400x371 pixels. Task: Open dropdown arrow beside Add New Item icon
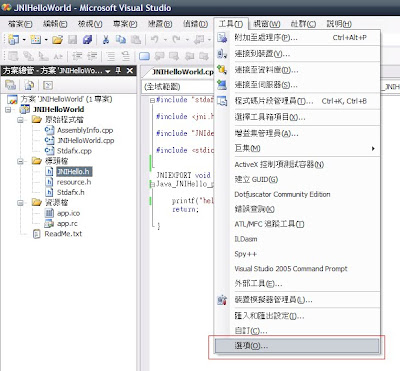[x=46, y=40]
